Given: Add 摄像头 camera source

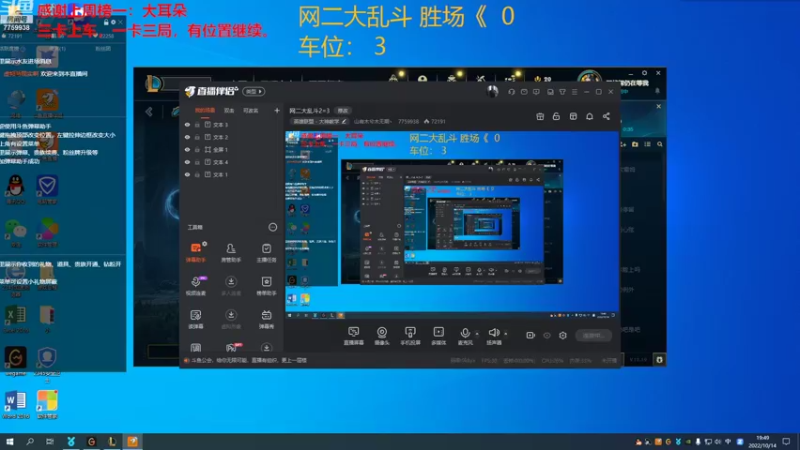Looking at the screenshot, I should pos(382,336).
